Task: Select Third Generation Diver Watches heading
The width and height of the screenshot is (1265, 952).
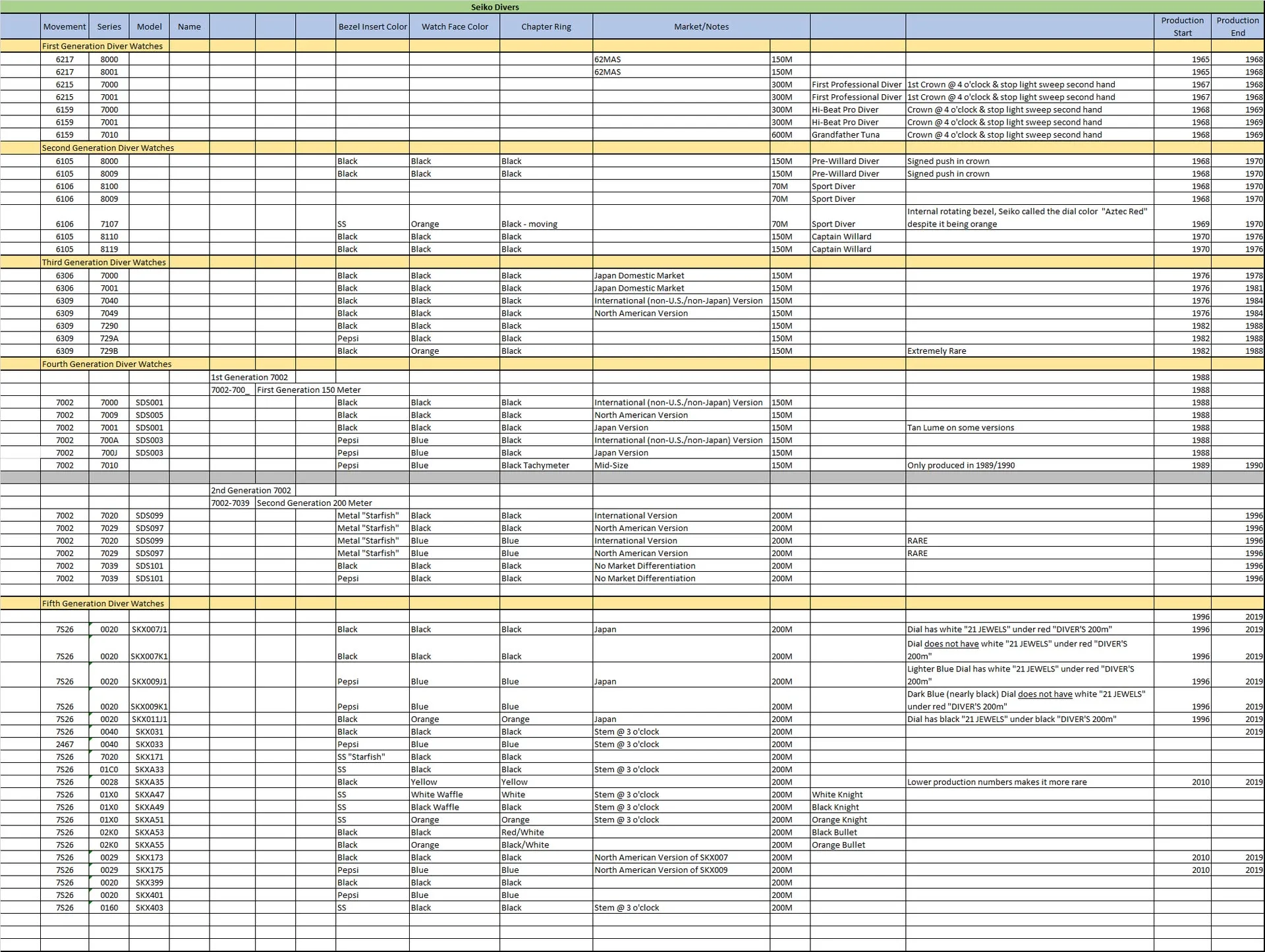Action: click(104, 262)
